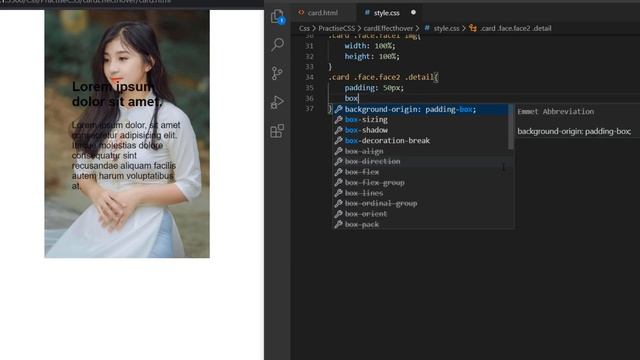Click the 'width: 100%;' code line
The height and width of the screenshot is (360, 640).
(x=370, y=46)
